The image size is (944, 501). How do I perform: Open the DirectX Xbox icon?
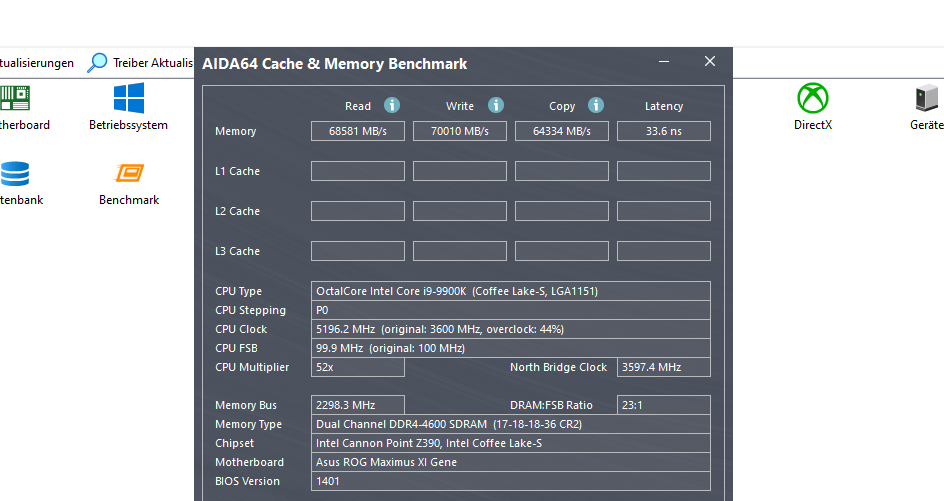[813, 98]
